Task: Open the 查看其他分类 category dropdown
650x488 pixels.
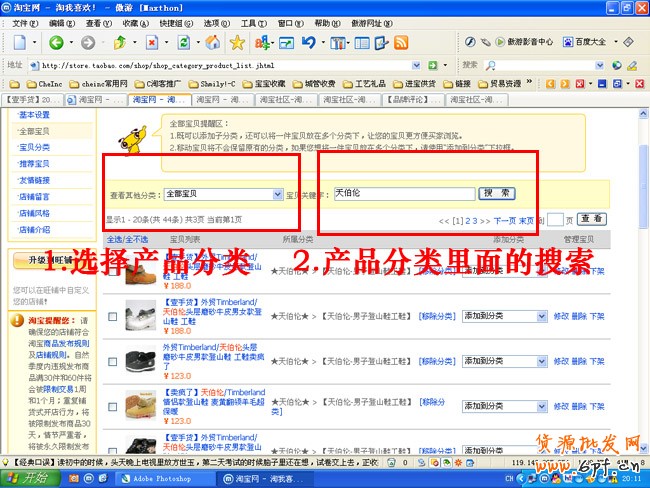Action: click(277, 194)
